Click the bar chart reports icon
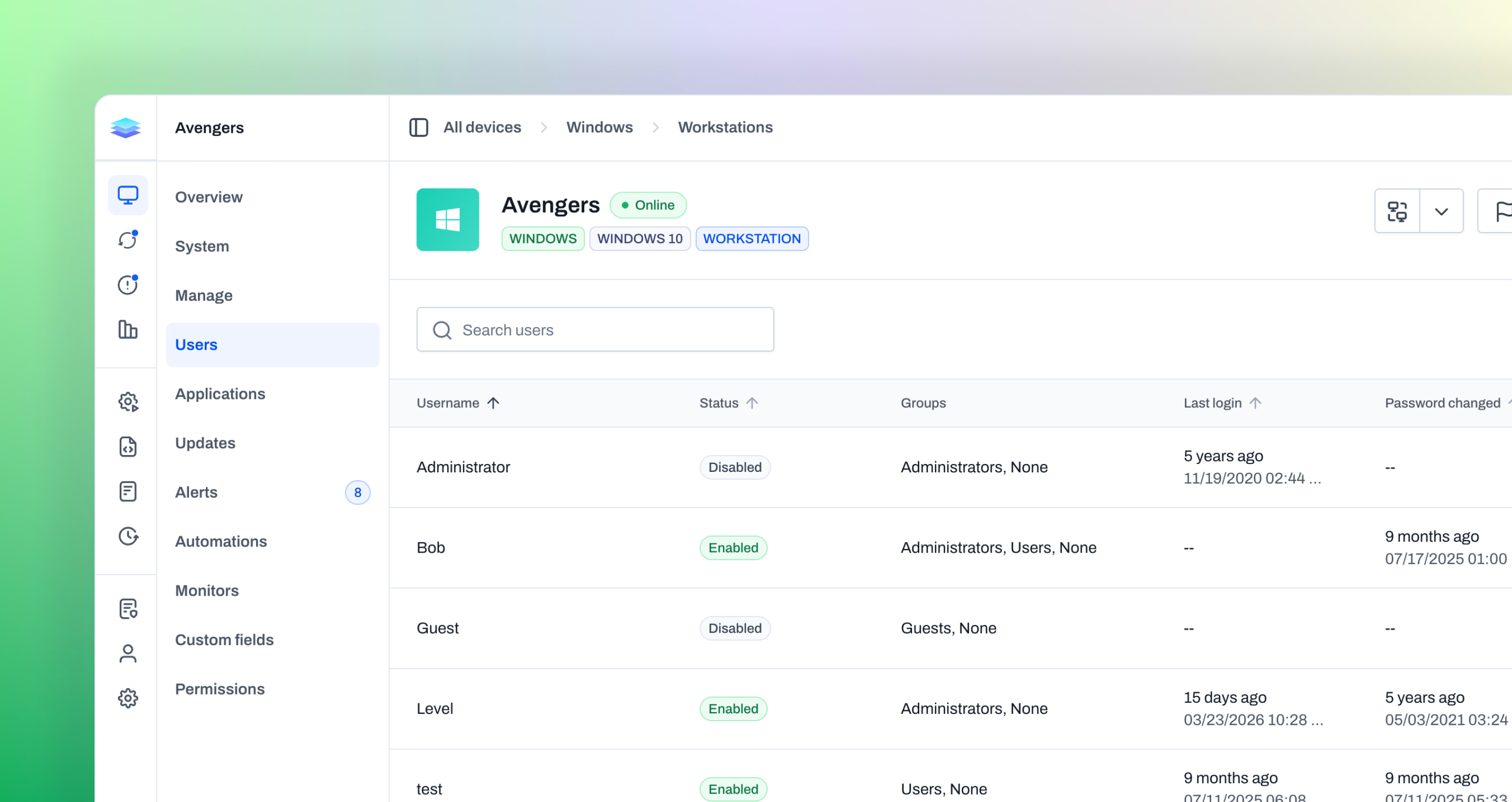Screen dimensions: 1512x802 click(128, 330)
